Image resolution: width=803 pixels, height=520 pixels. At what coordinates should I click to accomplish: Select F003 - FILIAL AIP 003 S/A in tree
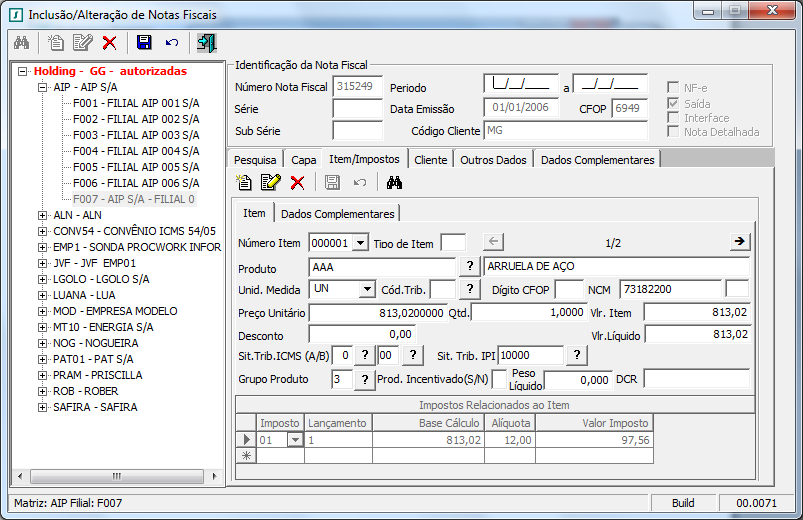click(x=135, y=135)
